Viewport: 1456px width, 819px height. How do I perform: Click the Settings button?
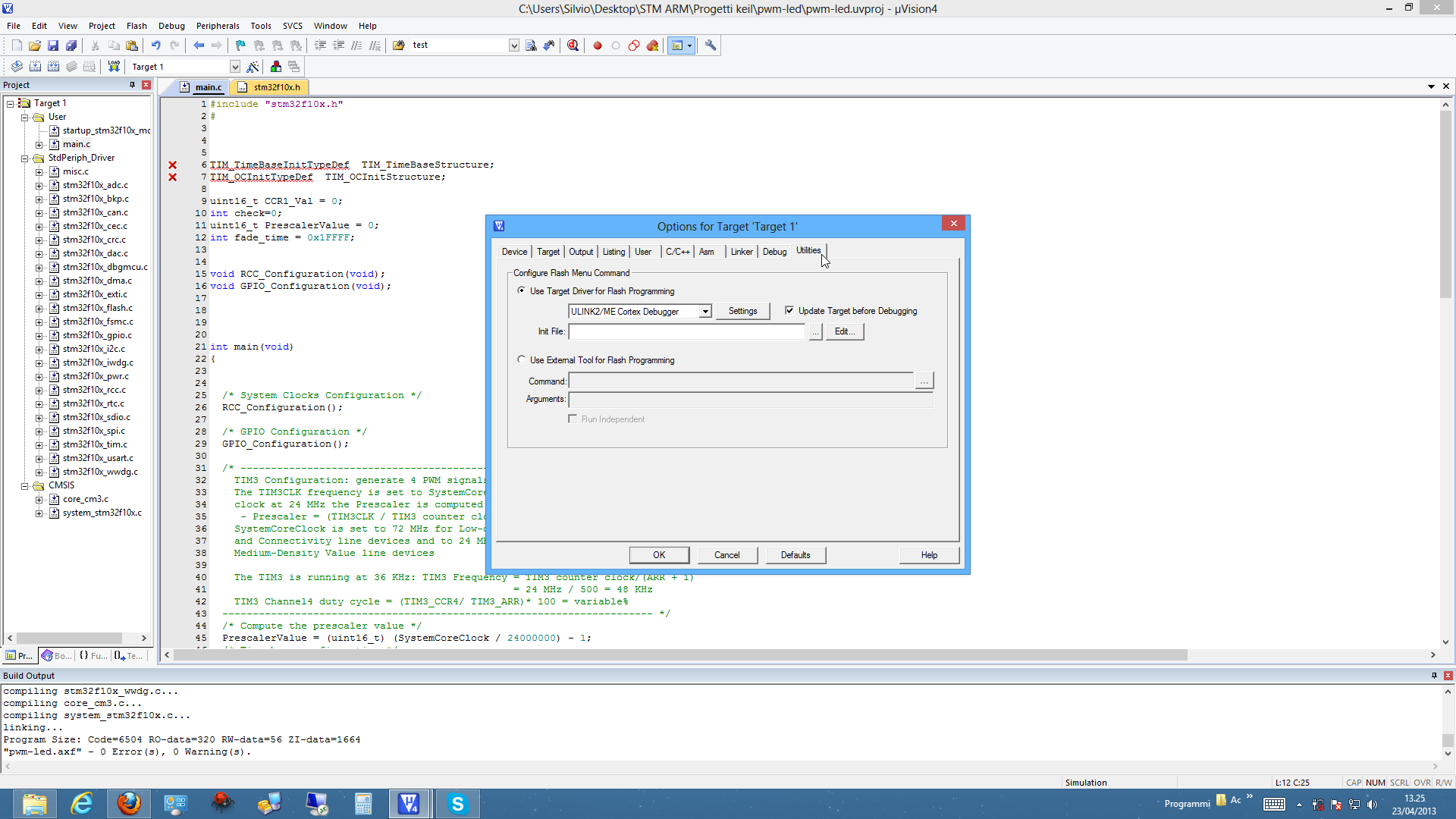click(742, 311)
